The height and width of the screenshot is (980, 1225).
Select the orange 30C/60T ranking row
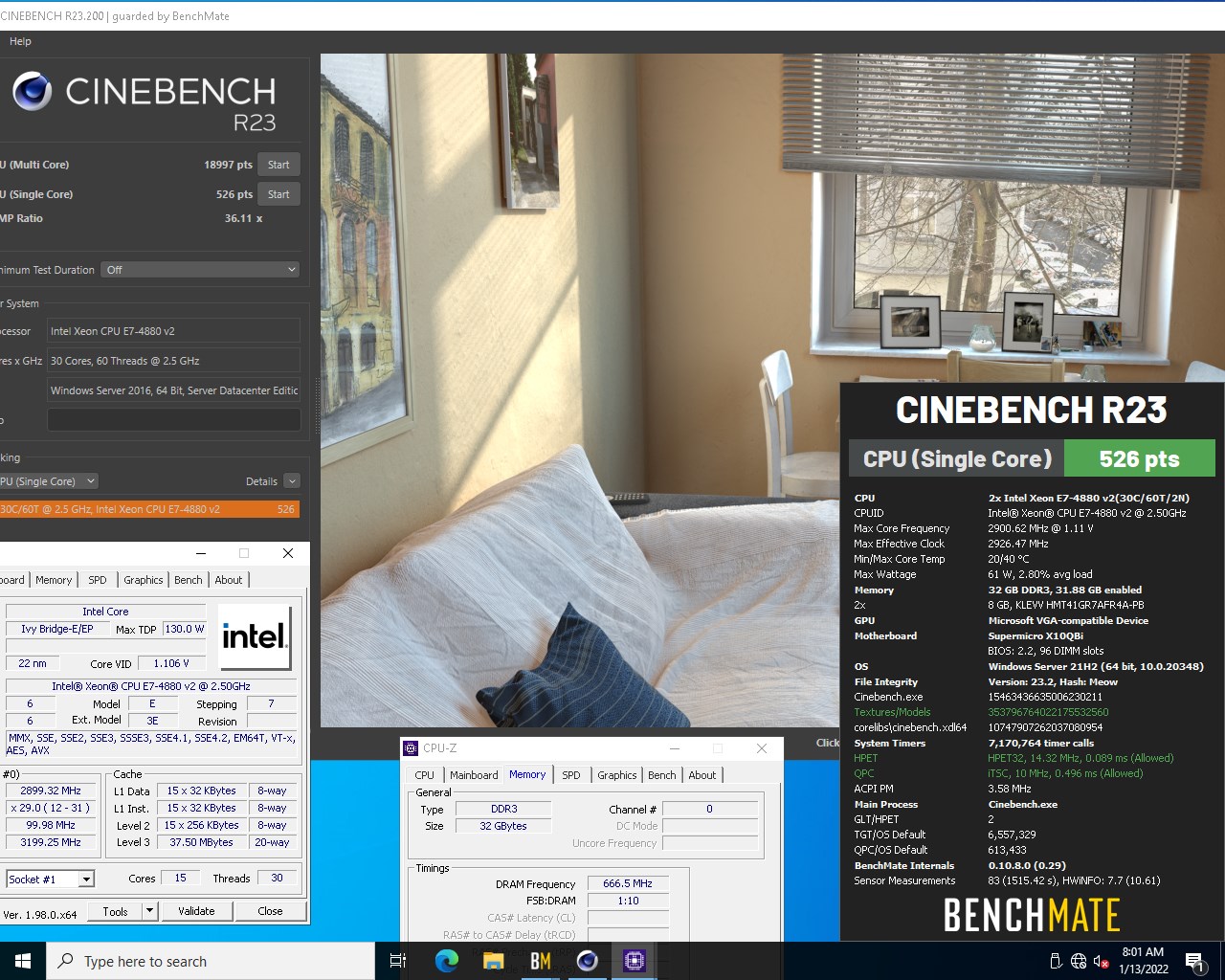point(149,509)
